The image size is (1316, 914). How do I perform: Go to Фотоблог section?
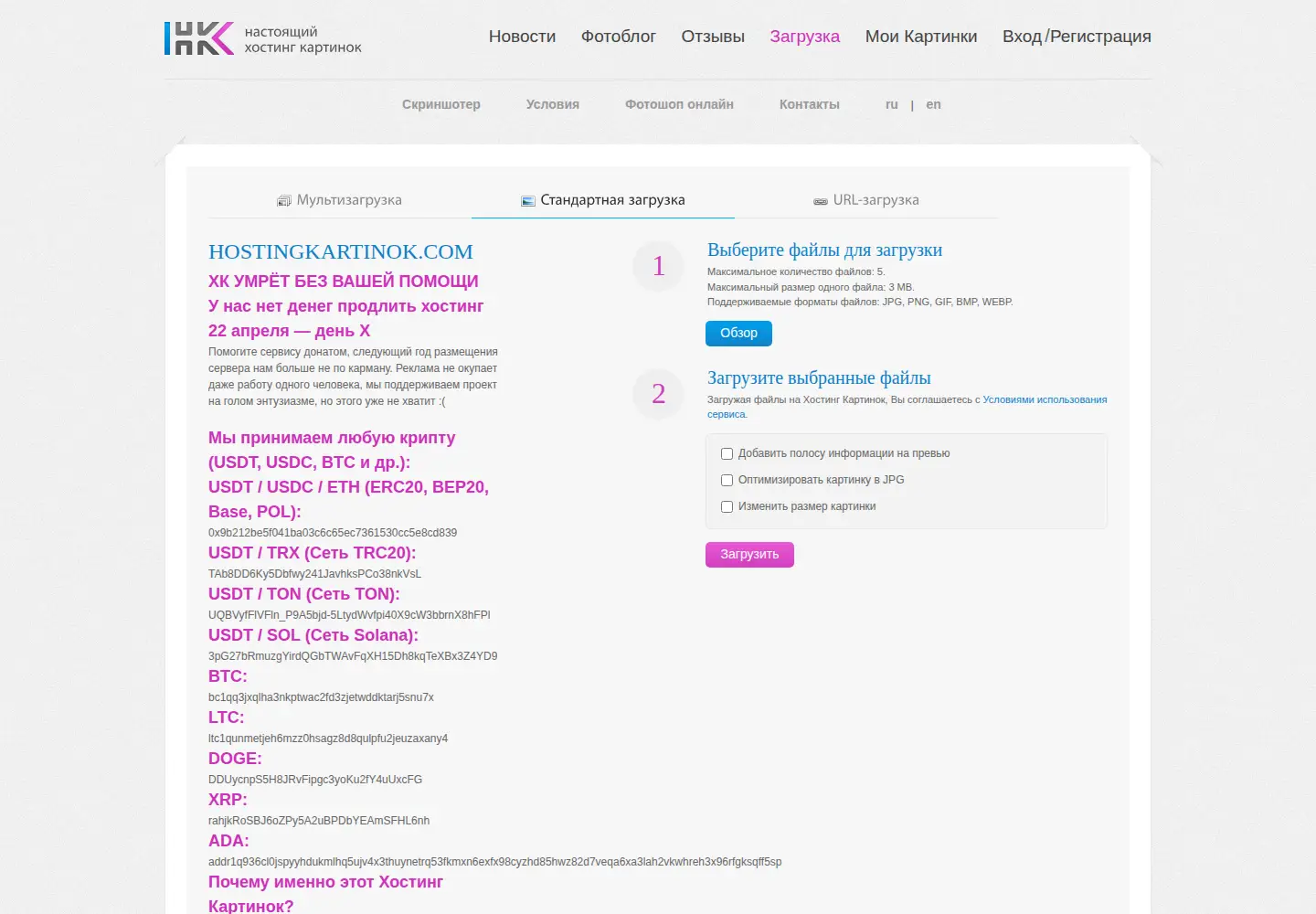[619, 37]
